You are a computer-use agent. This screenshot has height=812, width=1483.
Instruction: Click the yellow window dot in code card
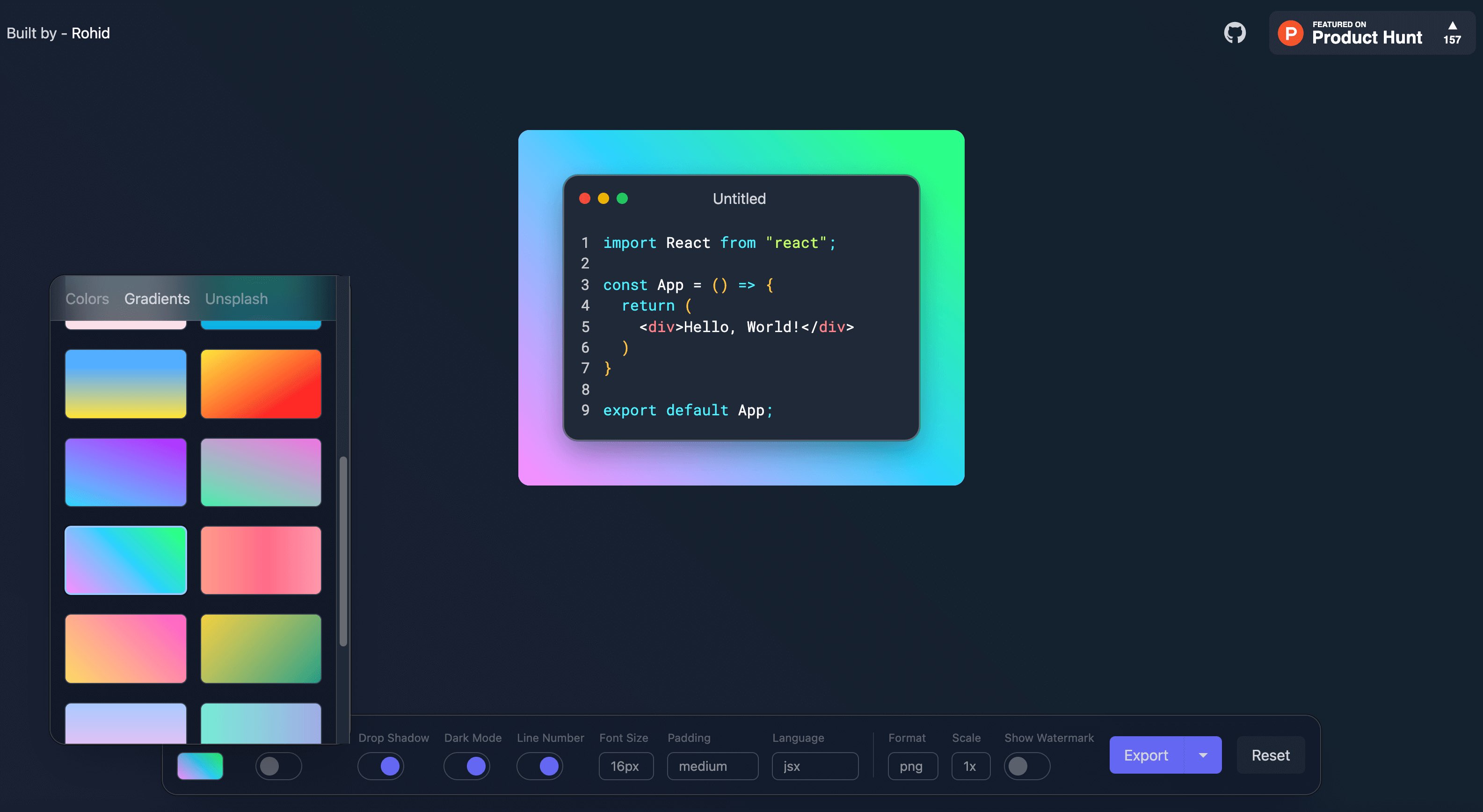[603, 198]
